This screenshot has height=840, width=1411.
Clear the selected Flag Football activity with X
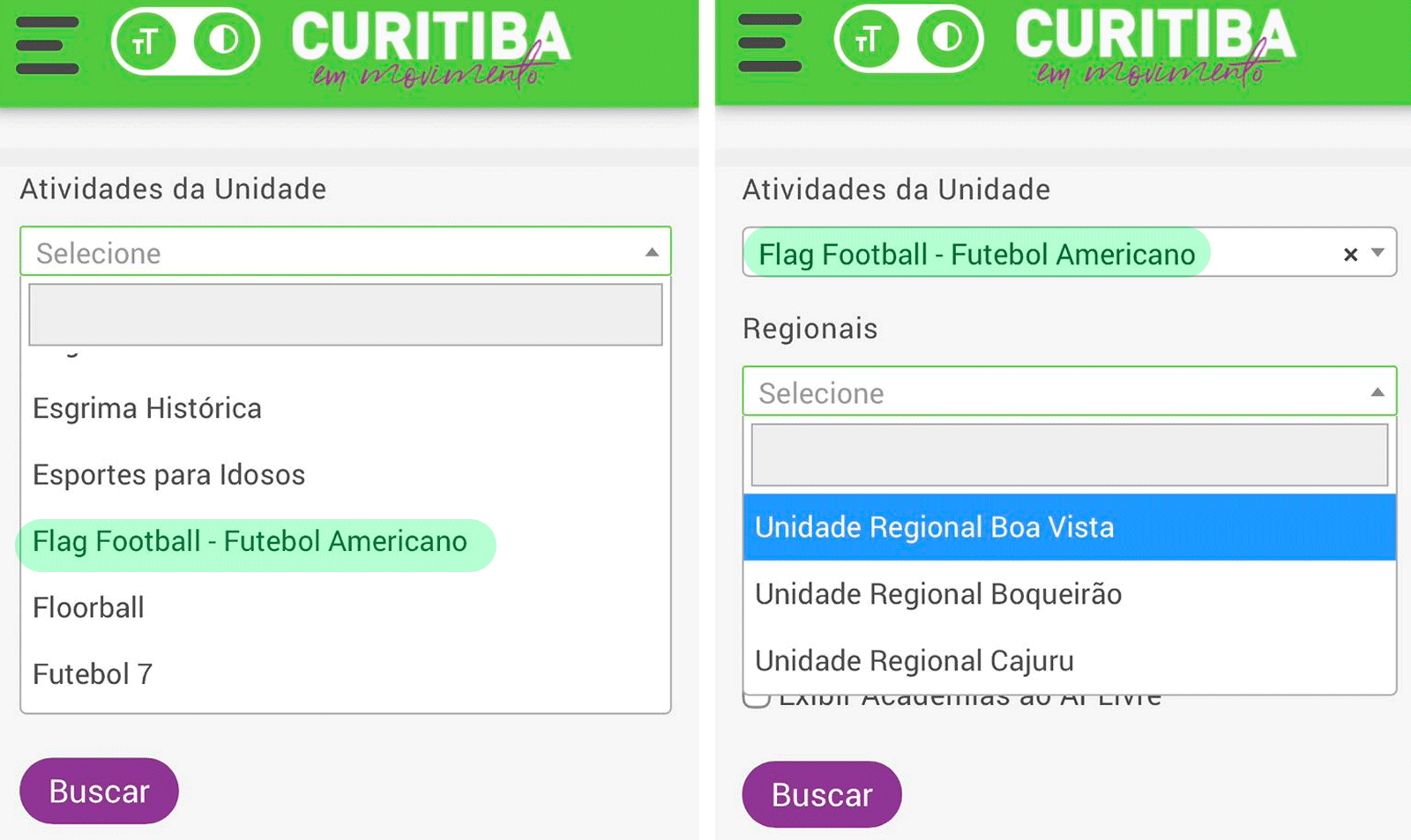tap(1350, 255)
